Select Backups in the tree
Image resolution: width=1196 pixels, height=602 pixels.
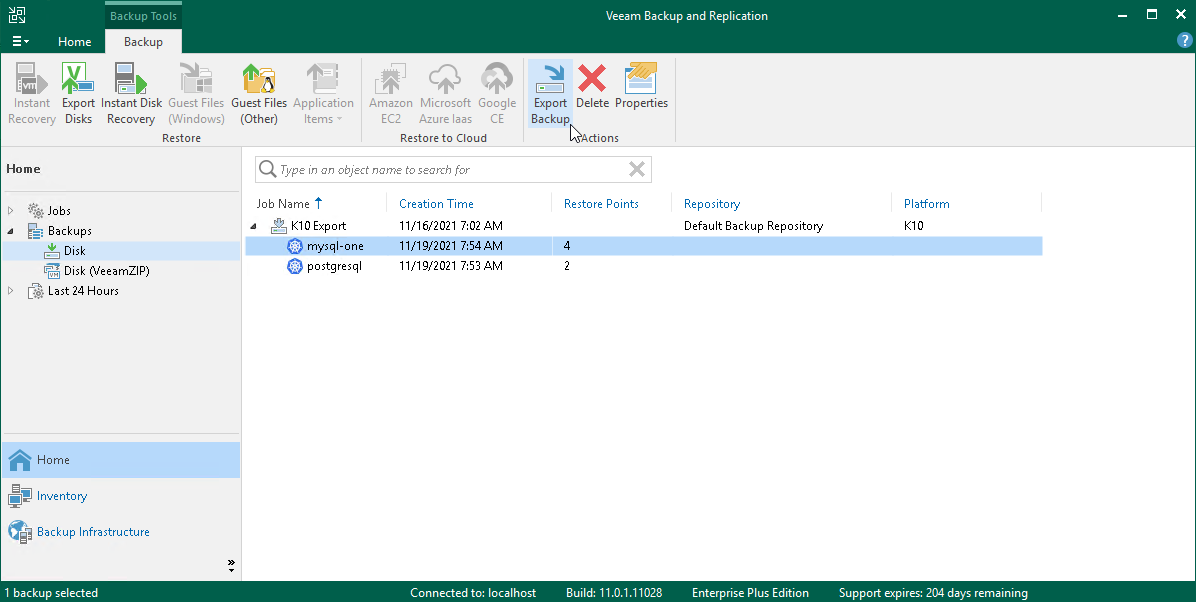(69, 230)
